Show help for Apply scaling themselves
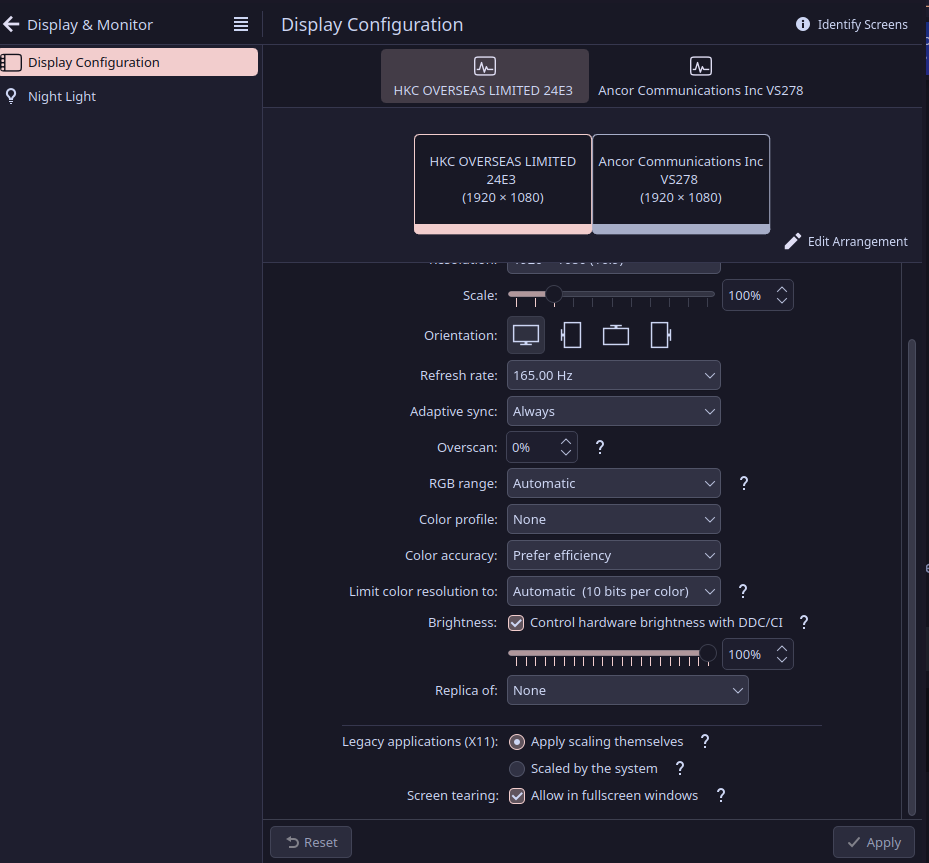 pos(704,742)
